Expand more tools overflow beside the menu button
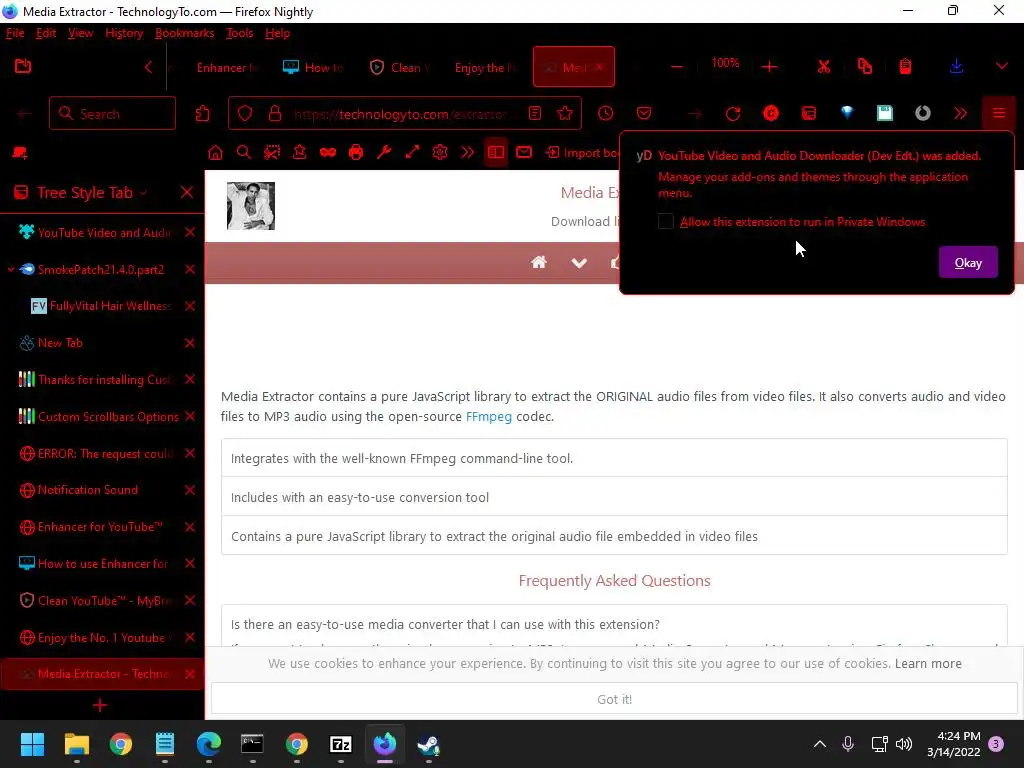This screenshot has width=1024, height=768. click(960, 114)
